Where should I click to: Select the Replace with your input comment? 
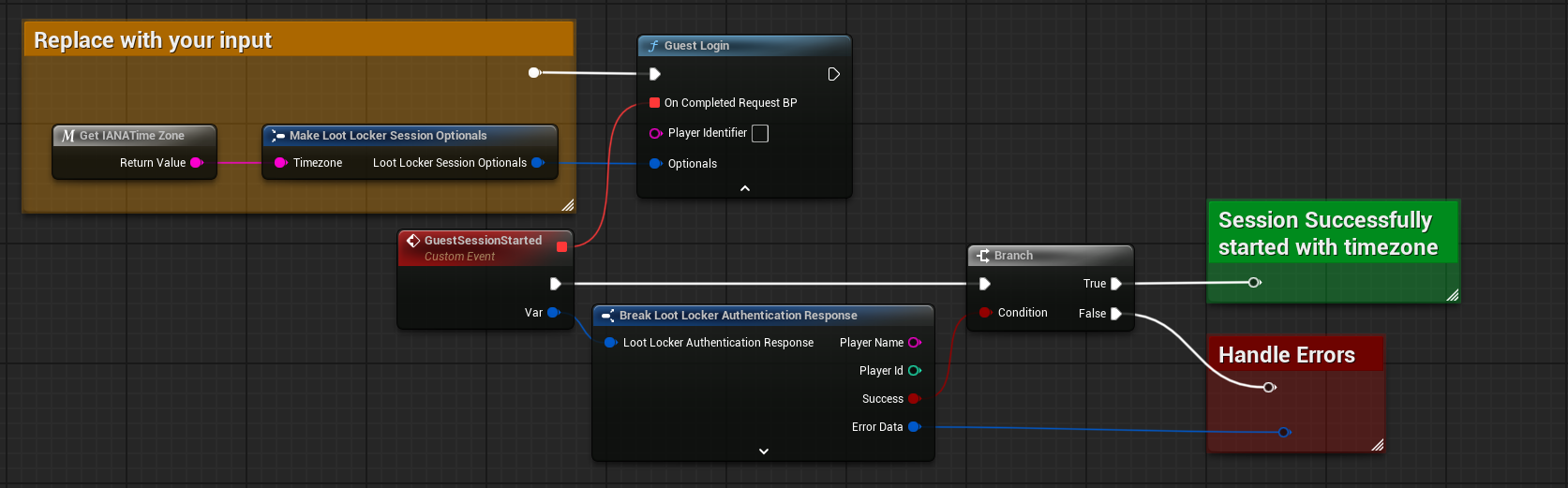click(153, 40)
